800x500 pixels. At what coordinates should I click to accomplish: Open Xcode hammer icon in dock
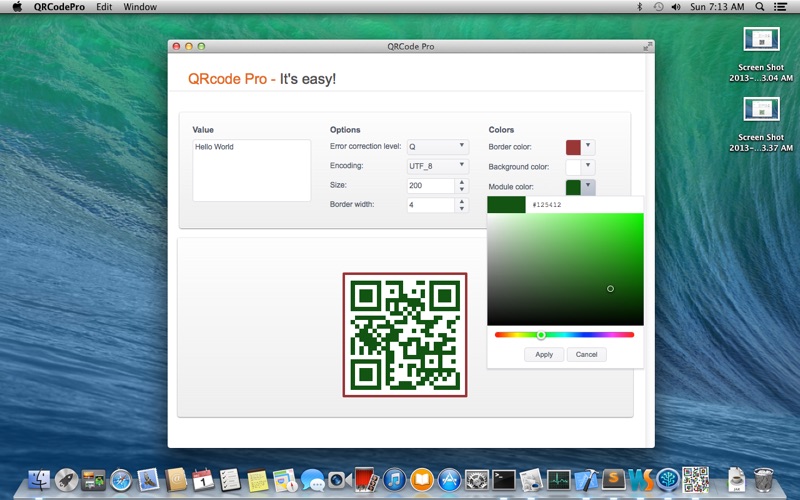click(x=586, y=480)
